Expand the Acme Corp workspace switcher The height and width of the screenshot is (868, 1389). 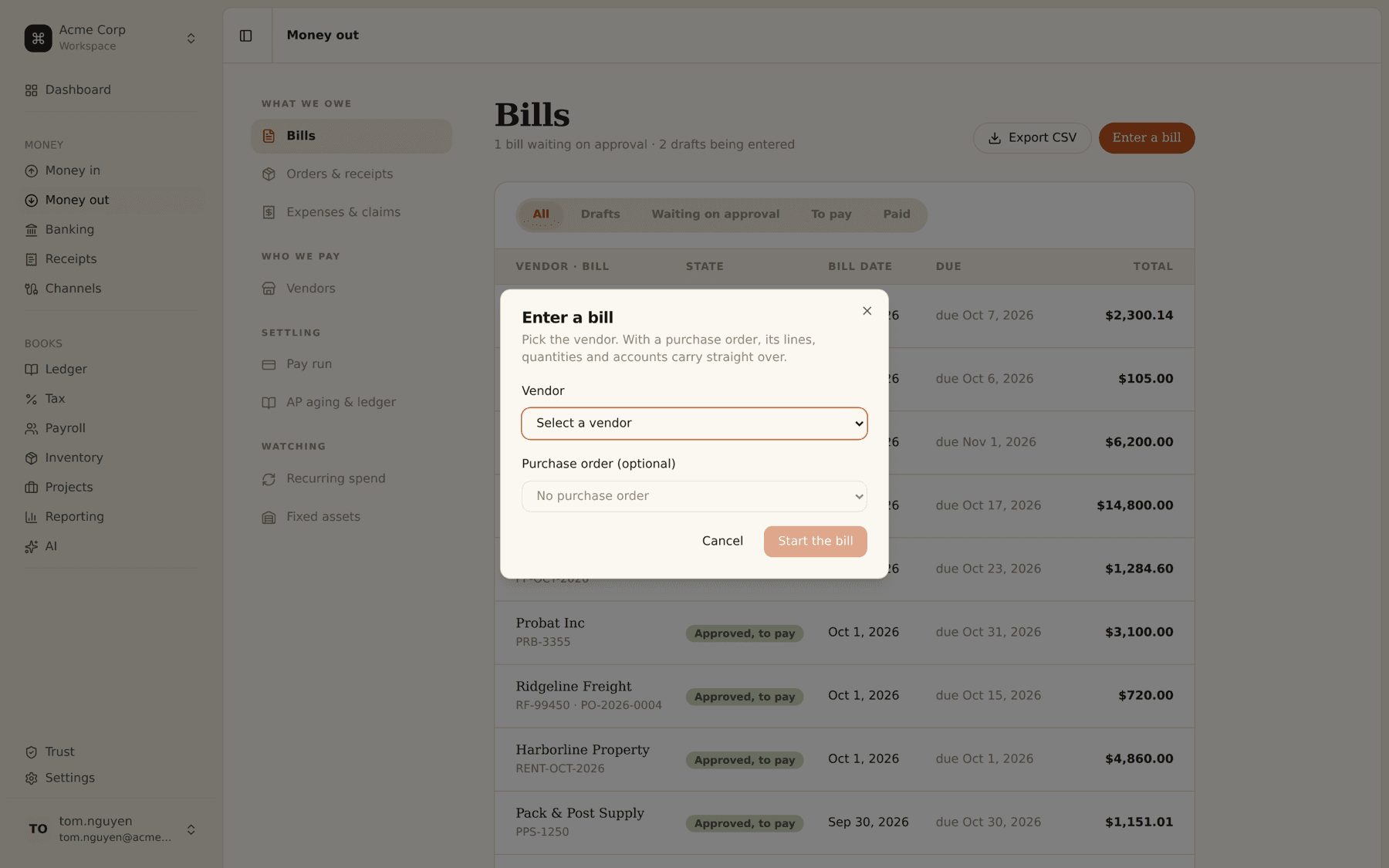click(x=191, y=38)
